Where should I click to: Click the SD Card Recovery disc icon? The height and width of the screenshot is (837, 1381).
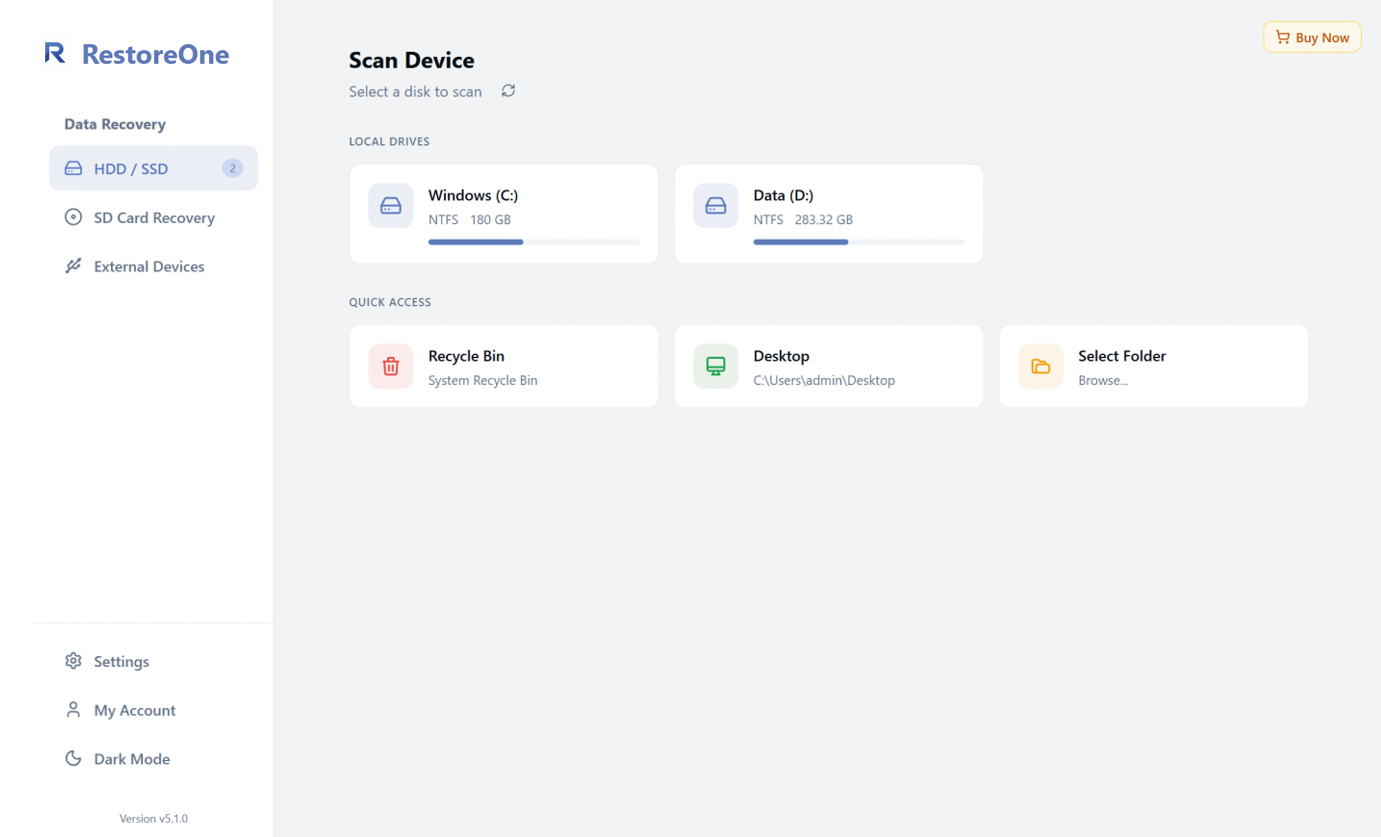pos(73,217)
